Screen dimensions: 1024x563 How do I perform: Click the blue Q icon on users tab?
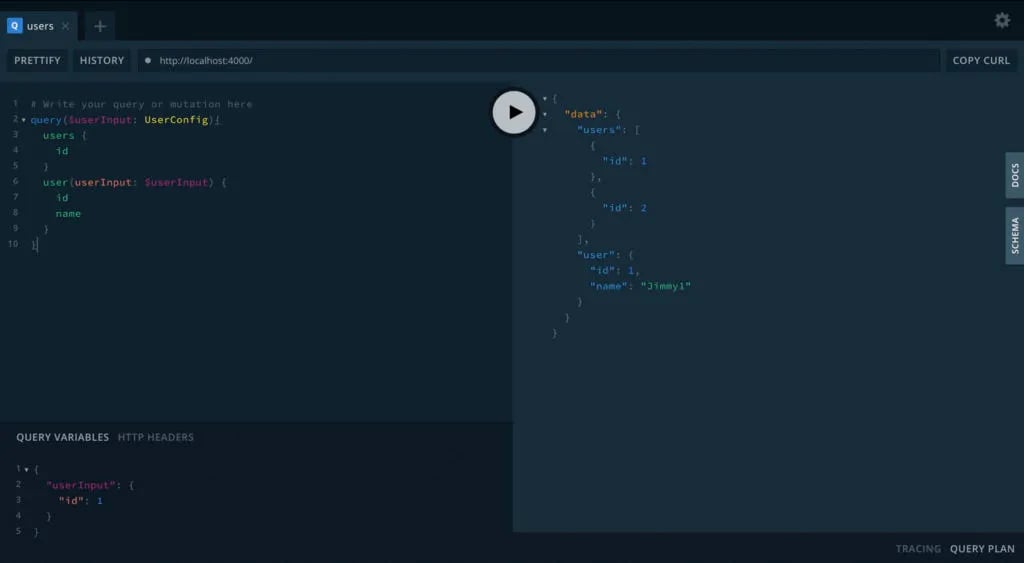click(14, 25)
